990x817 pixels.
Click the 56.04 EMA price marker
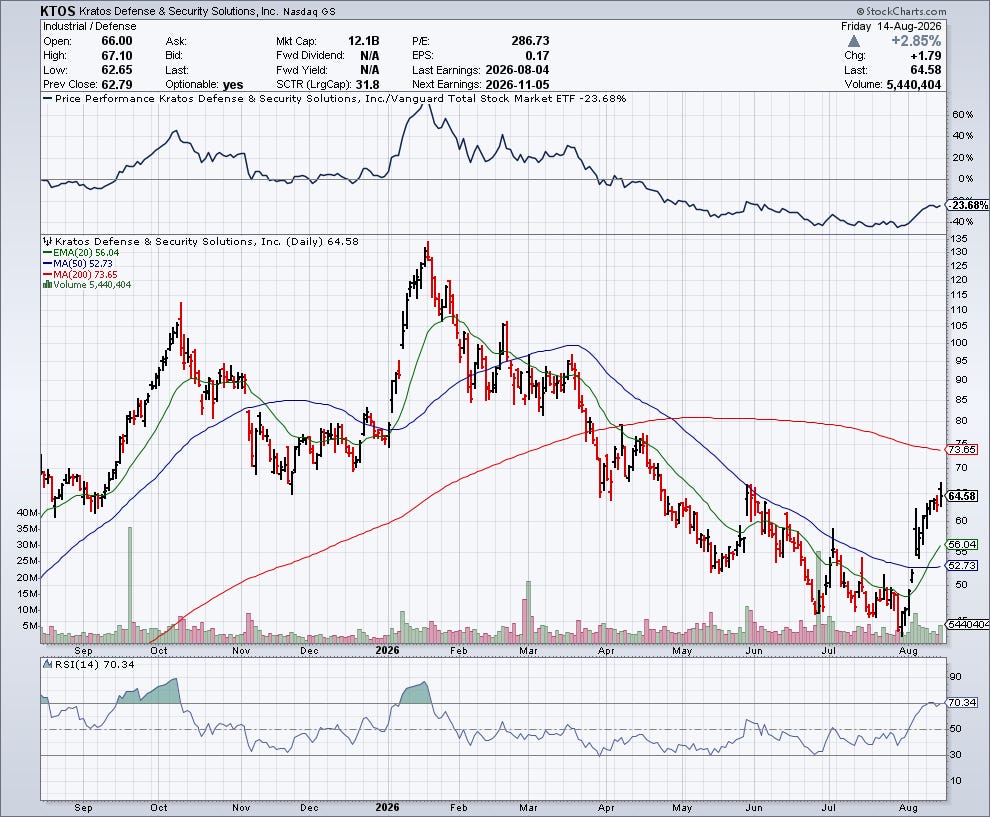[x=962, y=544]
